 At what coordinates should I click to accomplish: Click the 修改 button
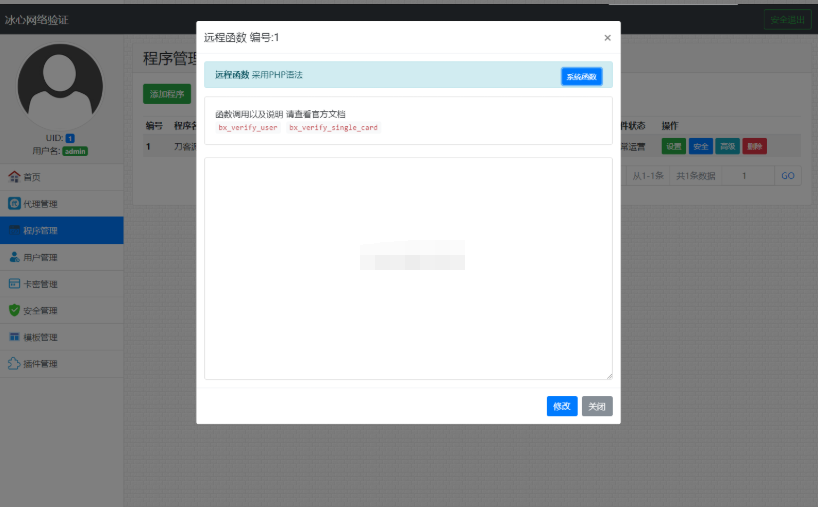(562, 406)
